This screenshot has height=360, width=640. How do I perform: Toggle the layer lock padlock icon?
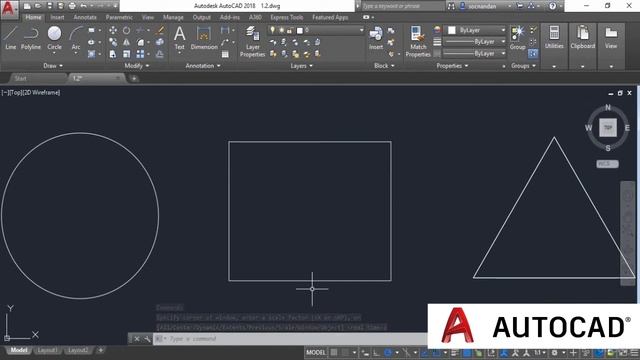(x=289, y=30)
